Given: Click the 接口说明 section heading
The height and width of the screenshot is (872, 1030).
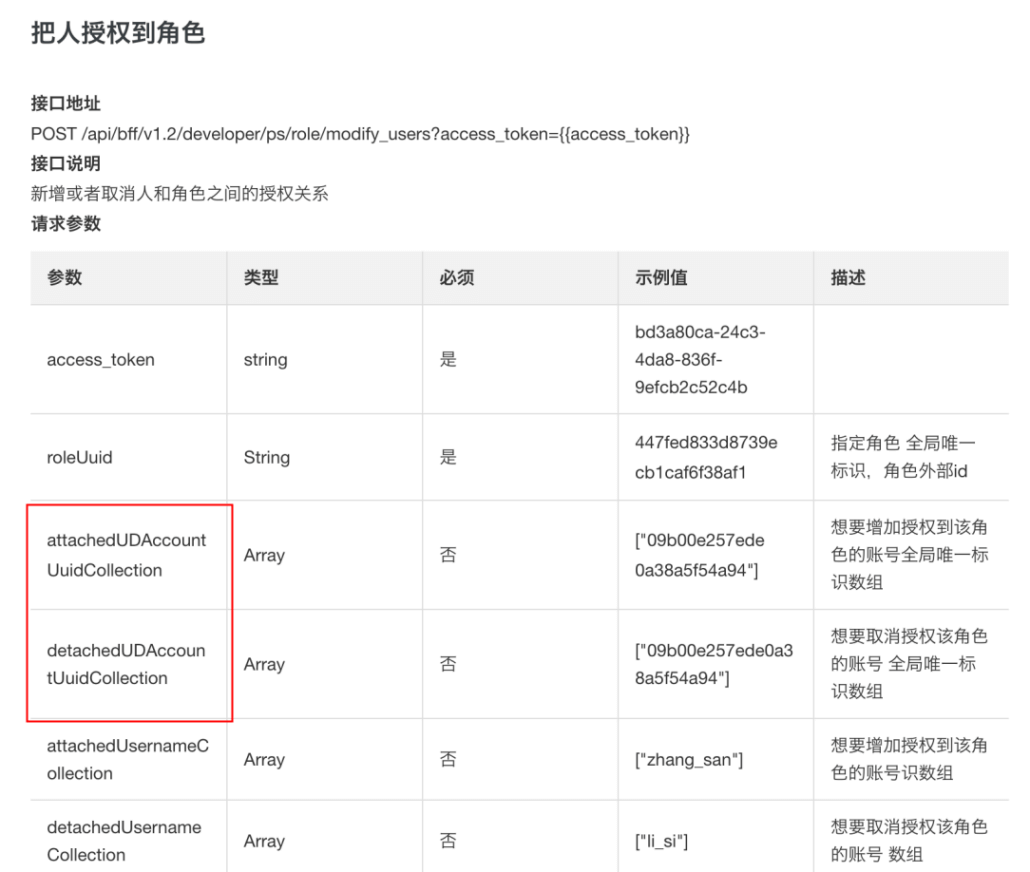Looking at the screenshot, I should pyautogui.click(x=66, y=164).
